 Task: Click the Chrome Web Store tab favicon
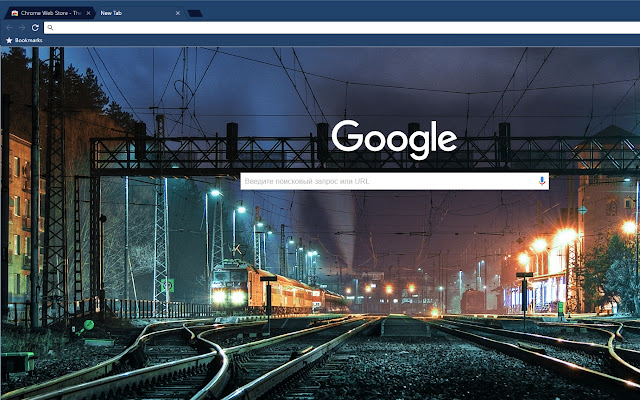click(x=15, y=13)
